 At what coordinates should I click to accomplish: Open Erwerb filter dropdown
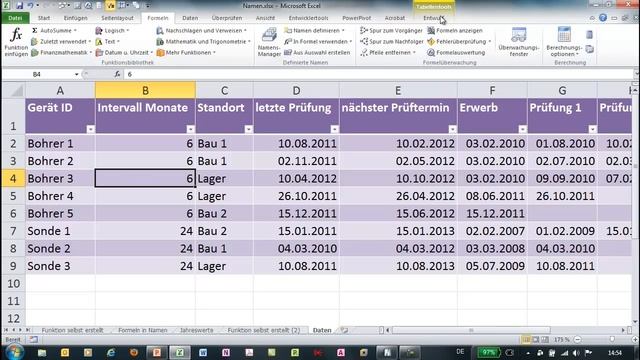click(522, 129)
